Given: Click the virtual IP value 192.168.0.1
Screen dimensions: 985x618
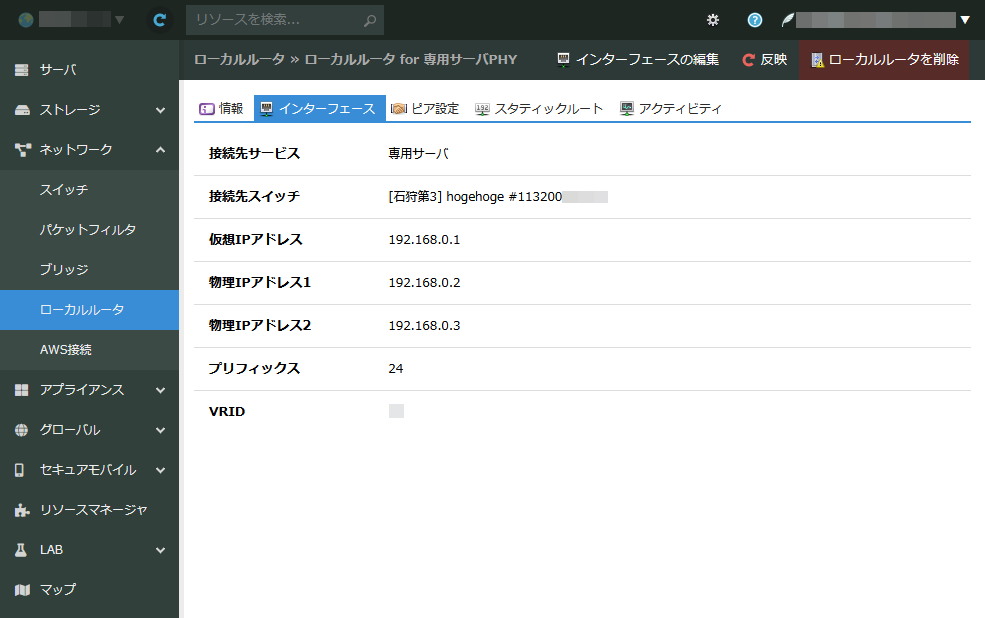Looking at the screenshot, I should click(x=424, y=240).
